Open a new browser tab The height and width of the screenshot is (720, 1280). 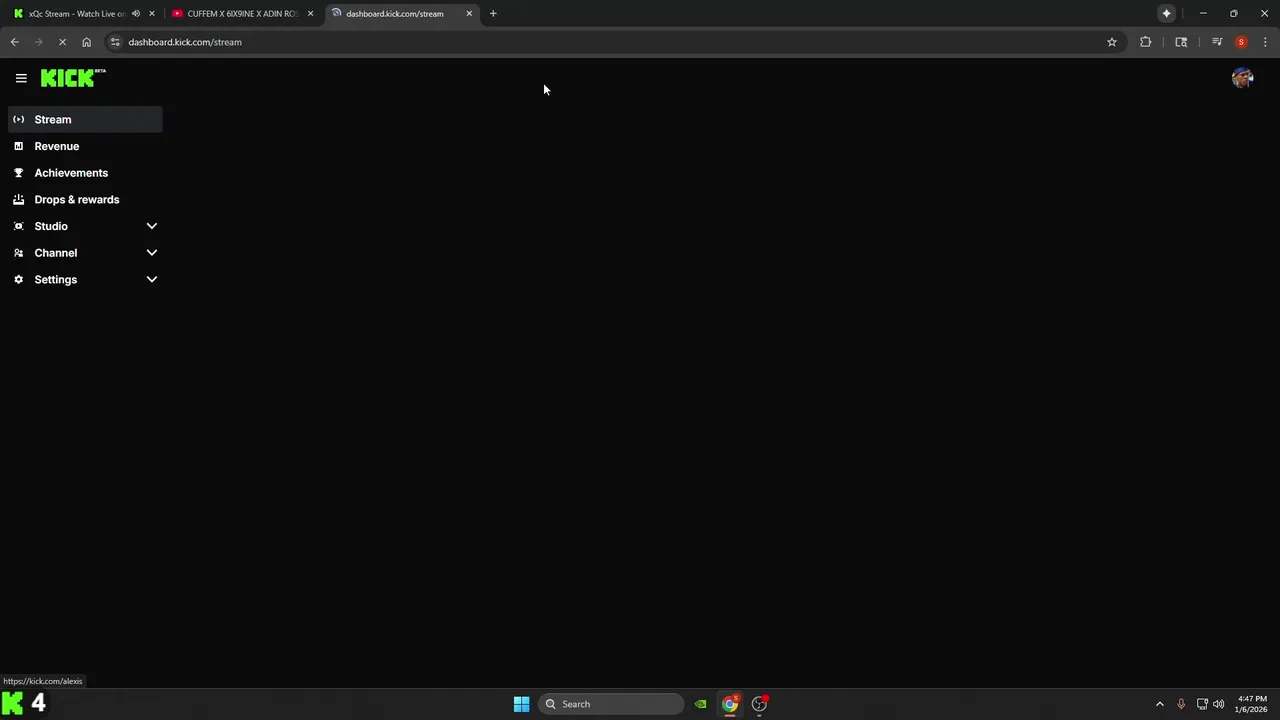click(x=493, y=13)
